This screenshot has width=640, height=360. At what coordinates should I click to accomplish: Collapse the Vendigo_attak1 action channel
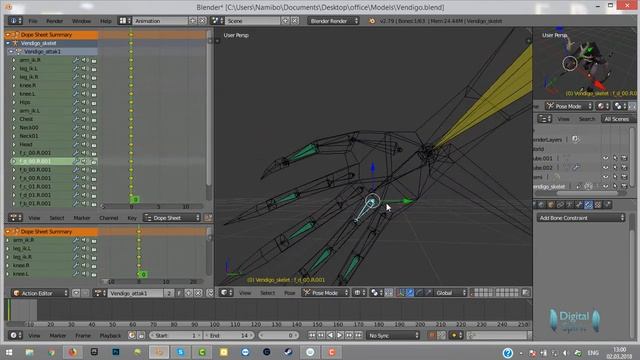click(x=11, y=52)
